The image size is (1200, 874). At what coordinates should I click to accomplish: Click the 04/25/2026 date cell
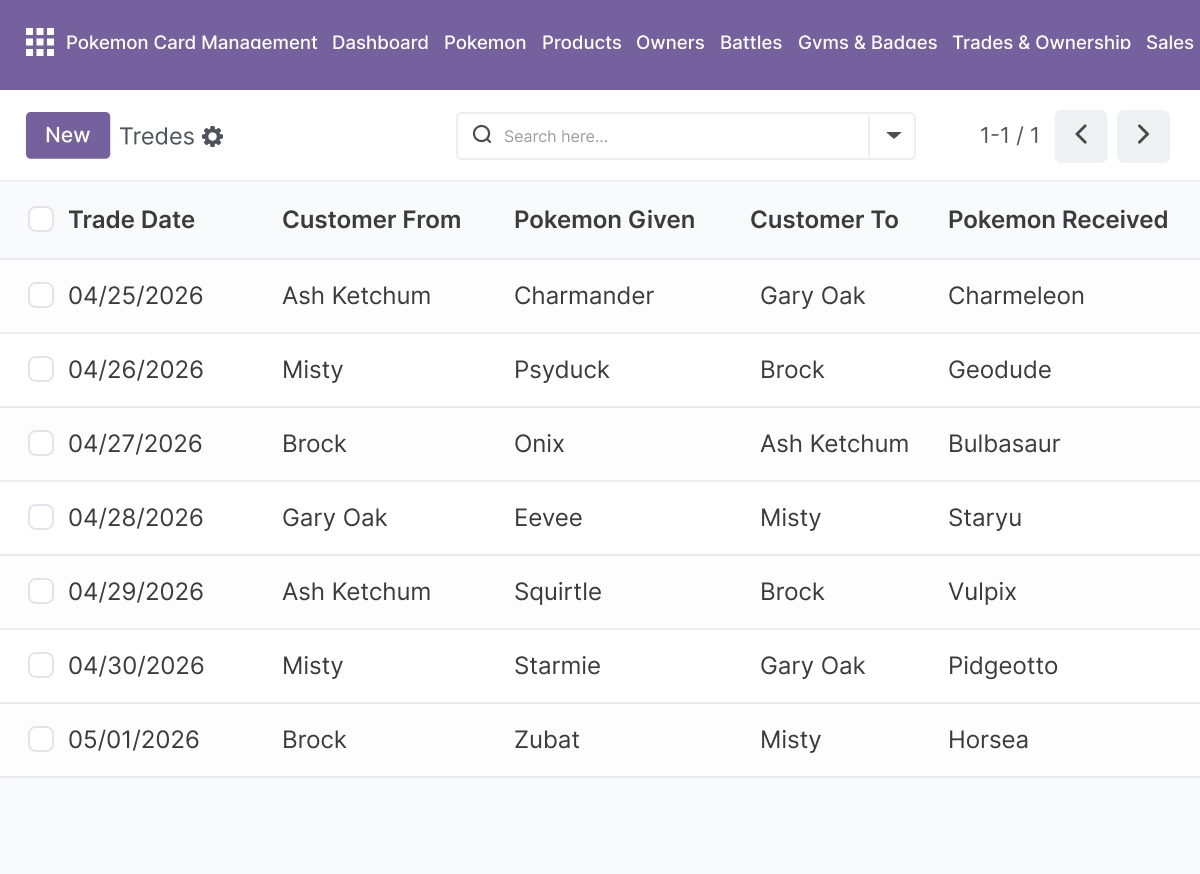tap(136, 296)
